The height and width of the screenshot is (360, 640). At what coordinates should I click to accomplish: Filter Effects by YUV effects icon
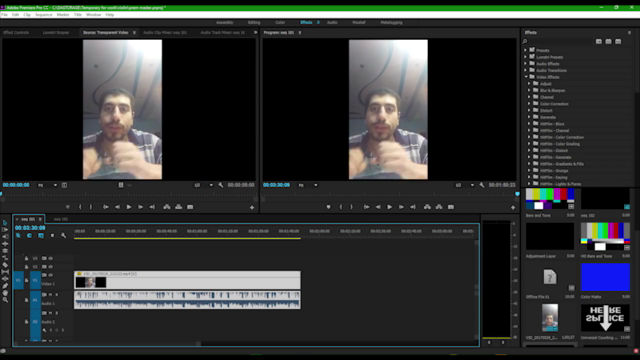[x=618, y=42]
